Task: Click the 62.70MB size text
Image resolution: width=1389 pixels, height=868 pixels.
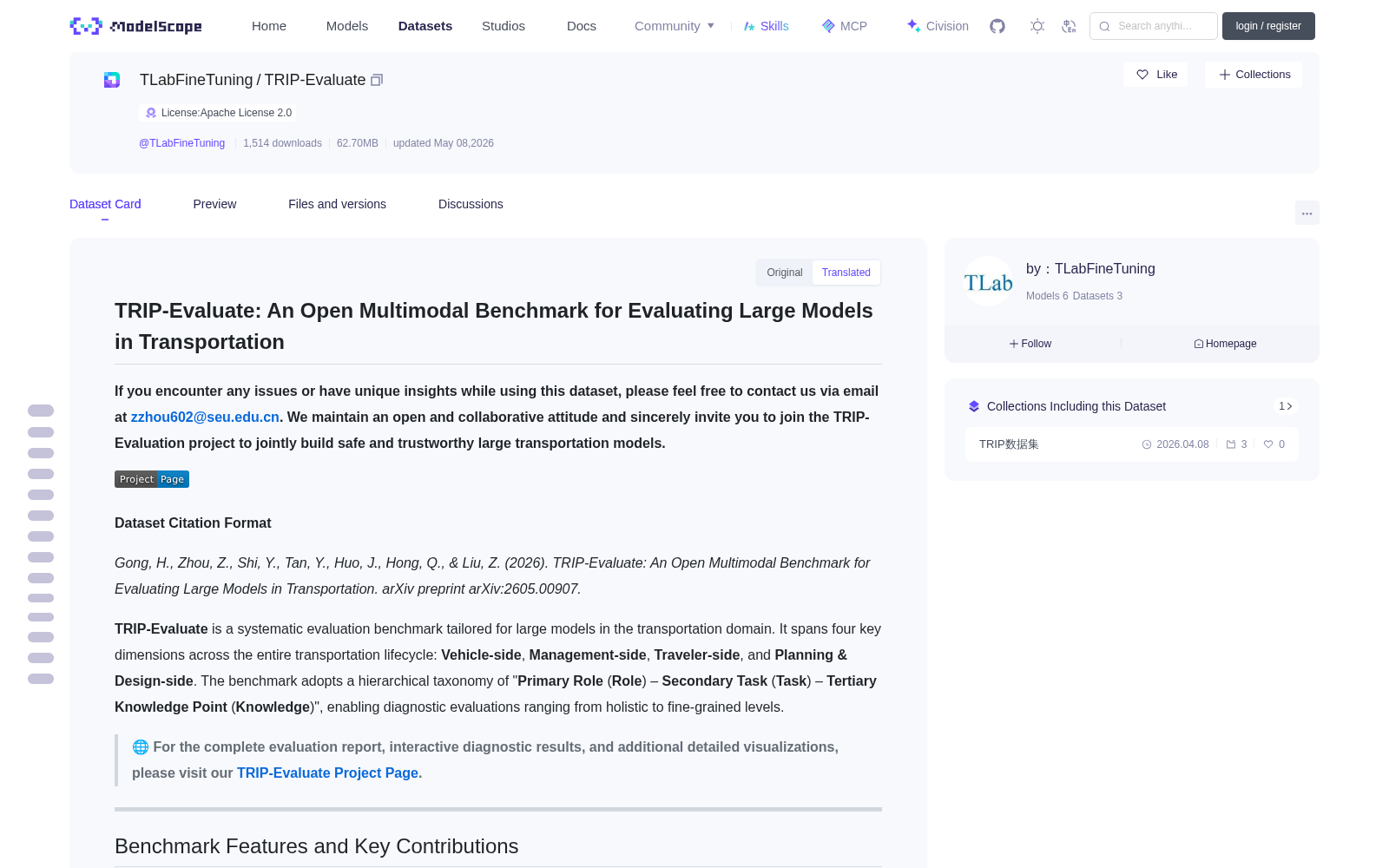Action: 358,143
